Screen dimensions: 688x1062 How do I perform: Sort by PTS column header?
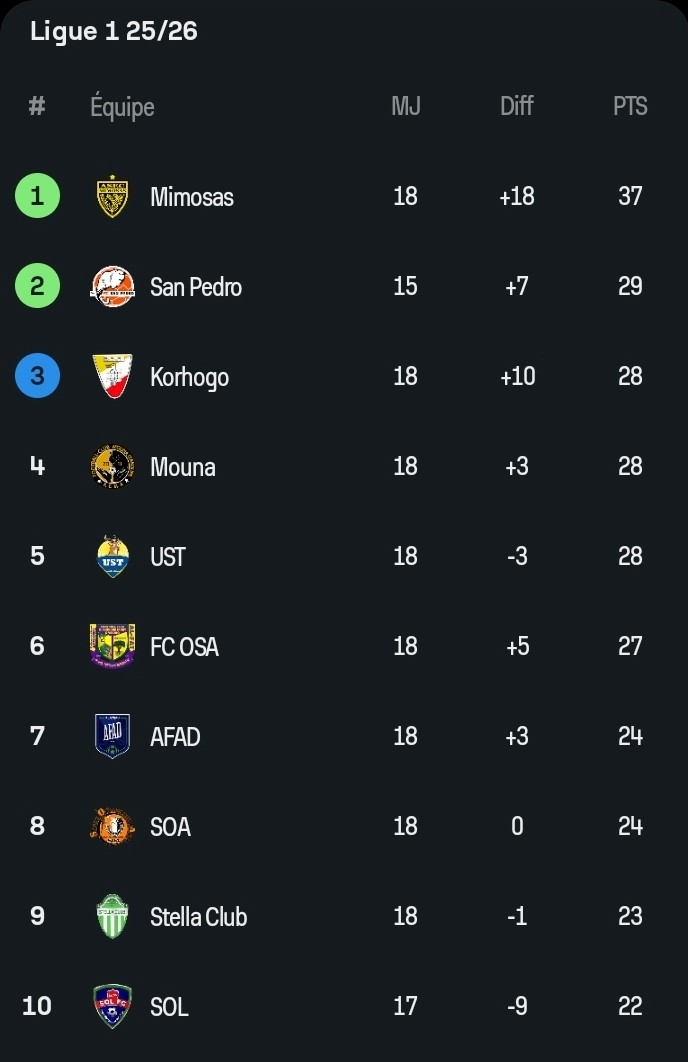pos(630,106)
